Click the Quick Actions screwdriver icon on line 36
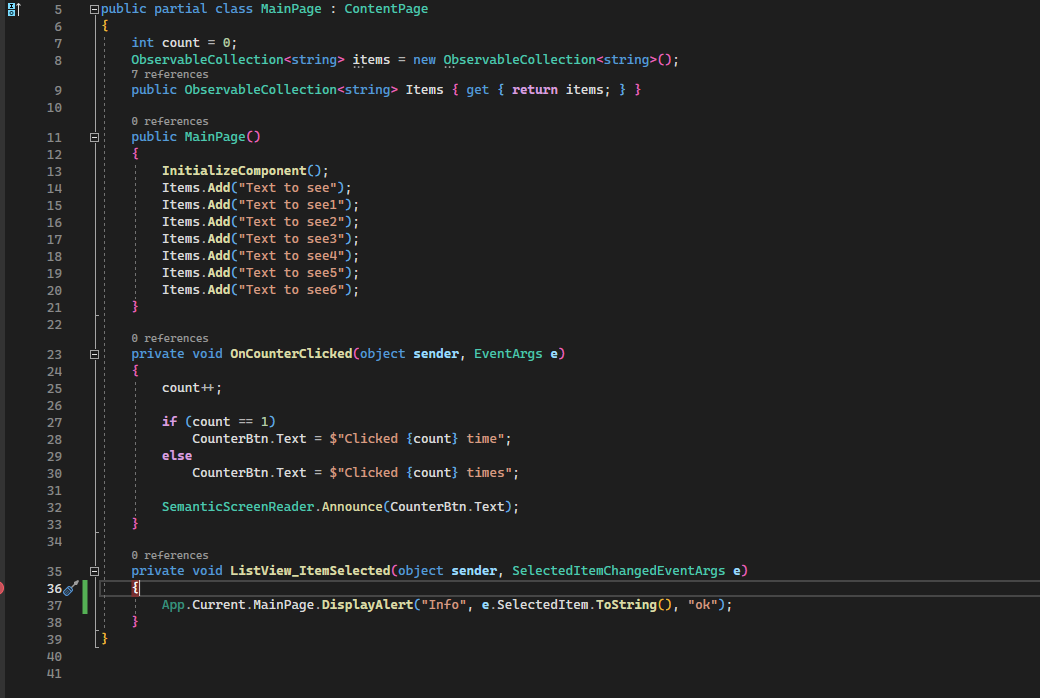Image resolution: width=1040 pixels, height=698 pixels. coord(70,588)
